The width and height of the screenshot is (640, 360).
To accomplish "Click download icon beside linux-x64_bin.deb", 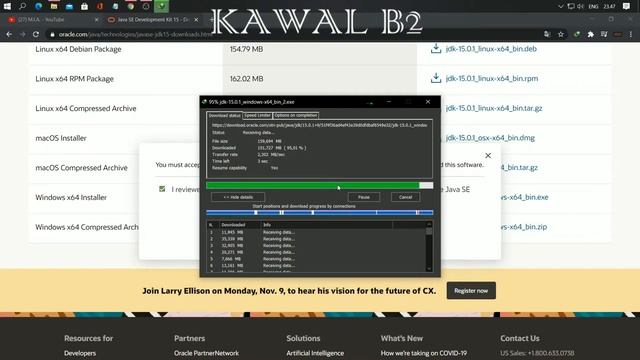I will (x=436, y=49).
